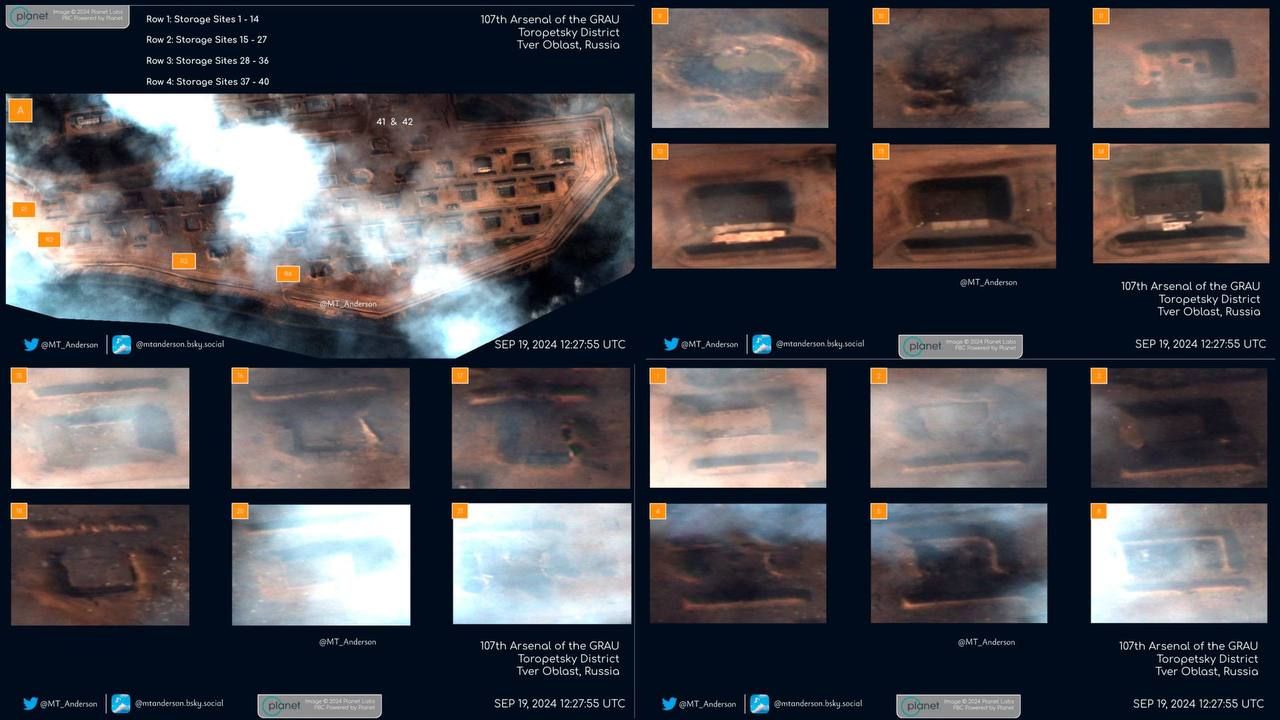Click the Bluesky icon below the overview map
Image resolution: width=1280 pixels, height=720 pixels.
(x=122, y=344)
